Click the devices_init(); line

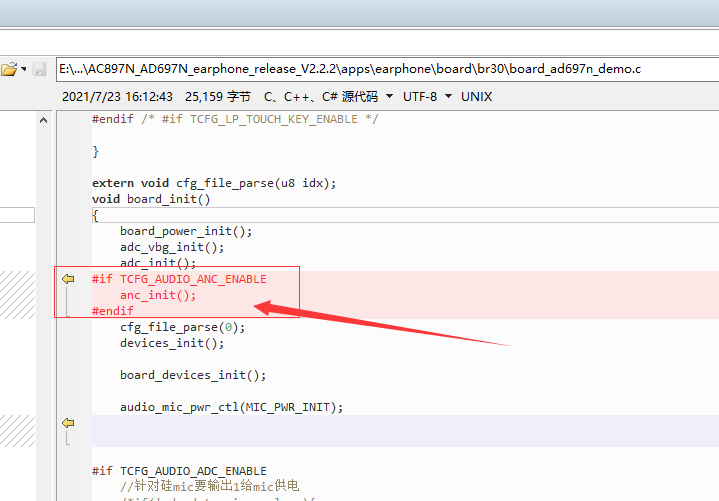click(x=172, y=343)
